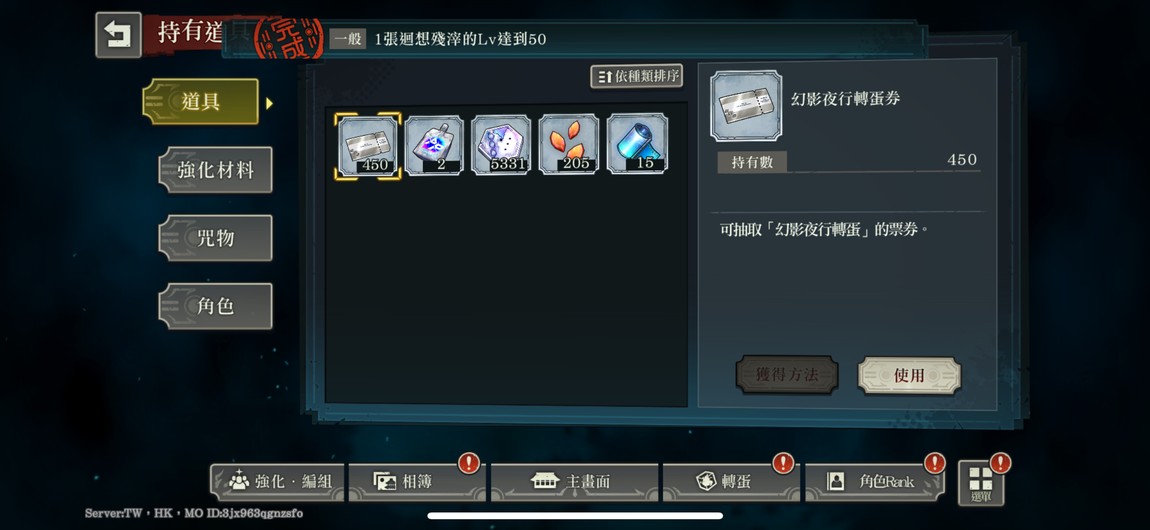This screenshot has width=1150, height=530.
Task: Select the gacha ticket item with 450
Action: (x=367, y=145)
